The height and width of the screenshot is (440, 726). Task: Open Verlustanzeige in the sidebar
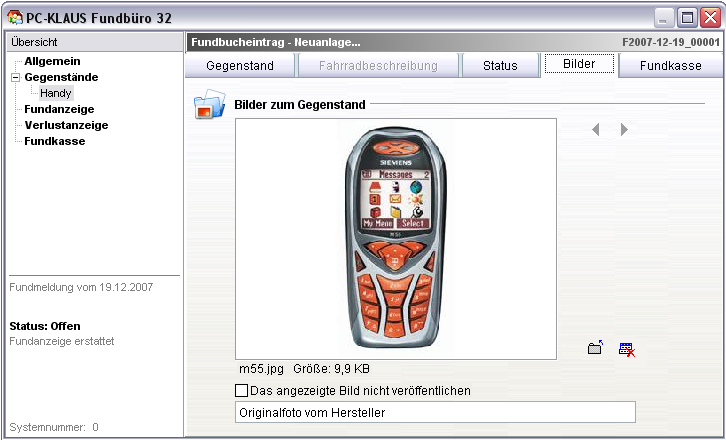(66, 125)
